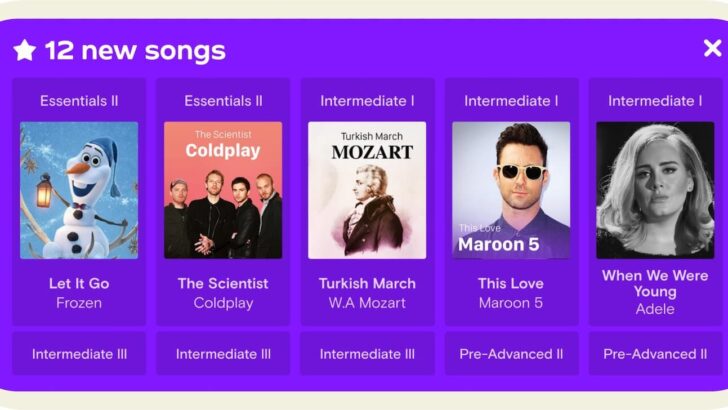
Task: Open Pre-Advanced II card below Adele
Action: point(655,354)
